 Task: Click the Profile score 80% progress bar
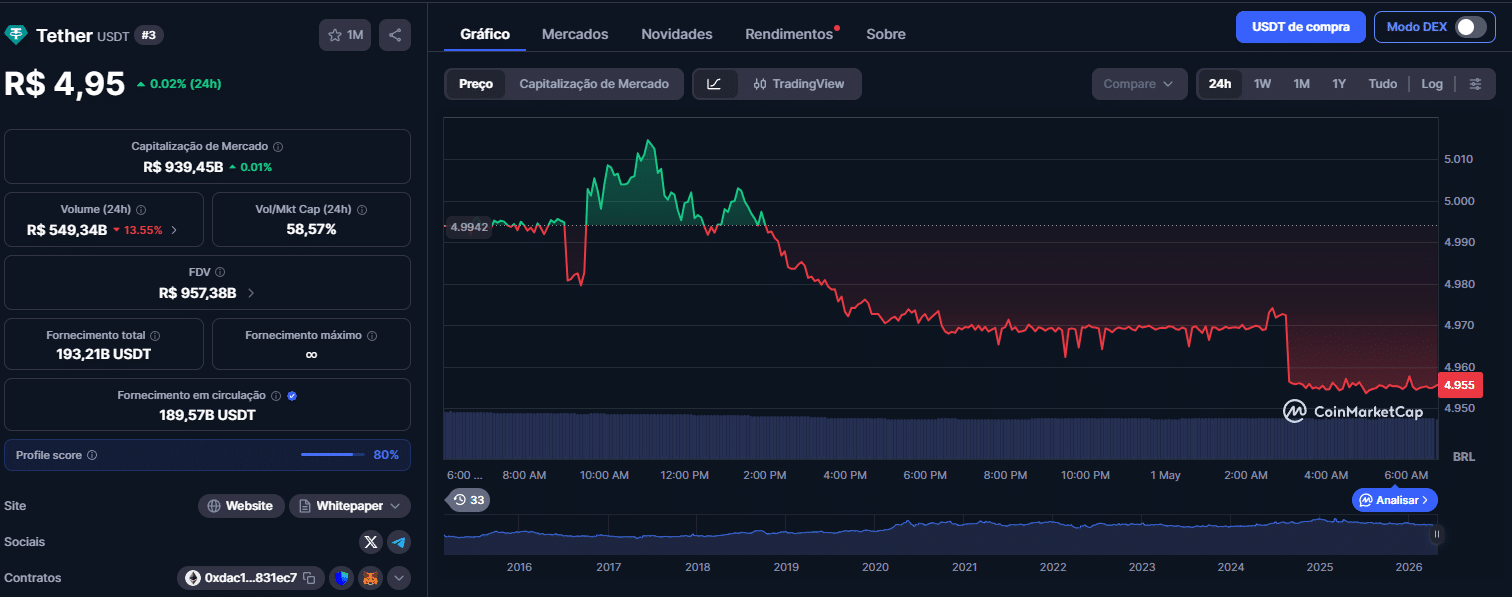point(334,455)
